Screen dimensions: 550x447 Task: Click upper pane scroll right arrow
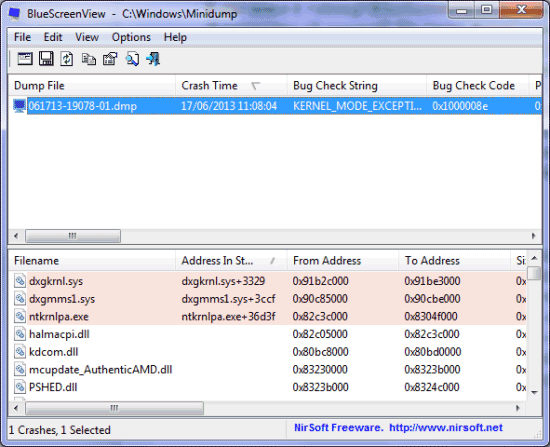(534, 236)
